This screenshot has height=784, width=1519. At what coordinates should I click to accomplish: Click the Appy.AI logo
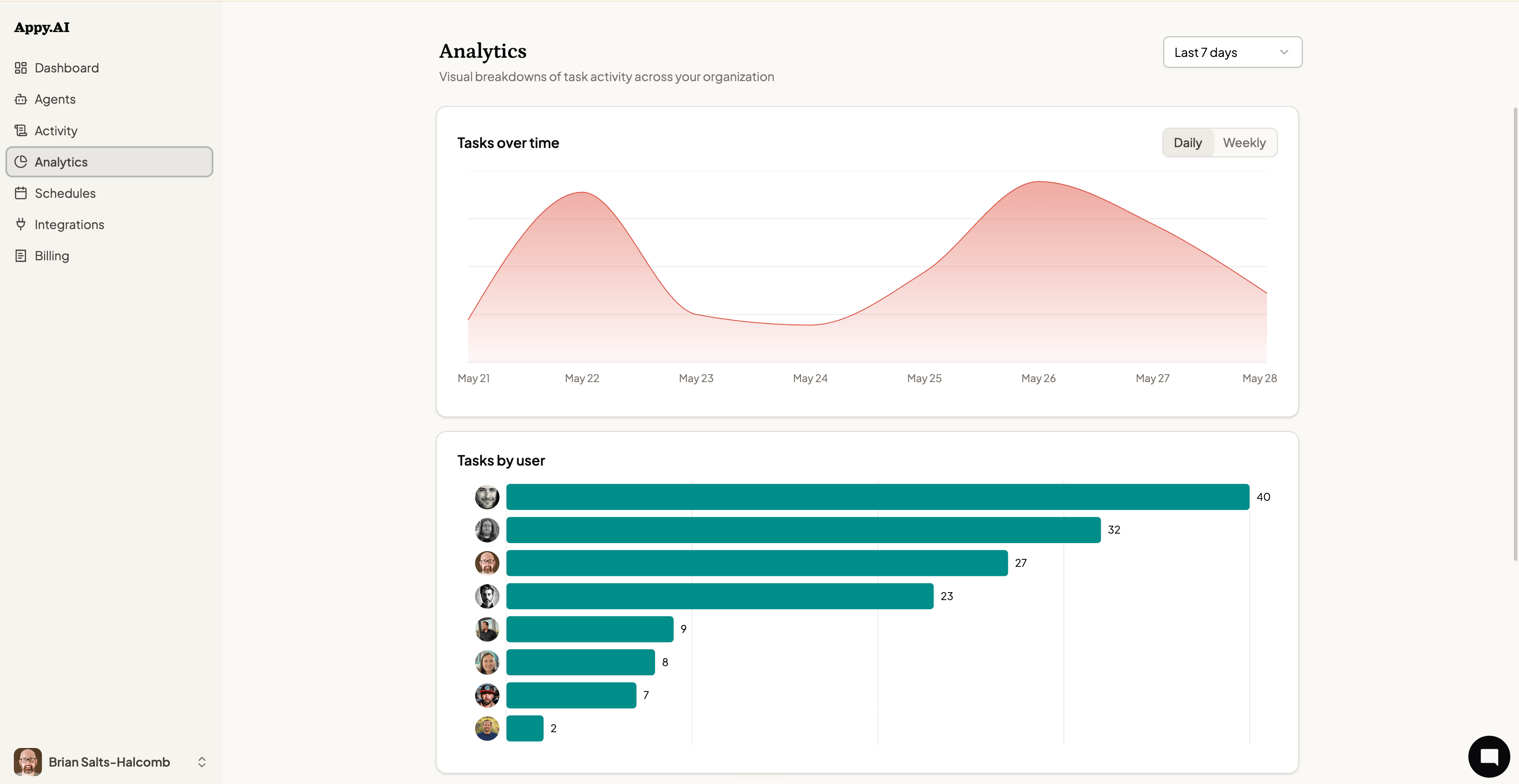(x=42, y=27)
